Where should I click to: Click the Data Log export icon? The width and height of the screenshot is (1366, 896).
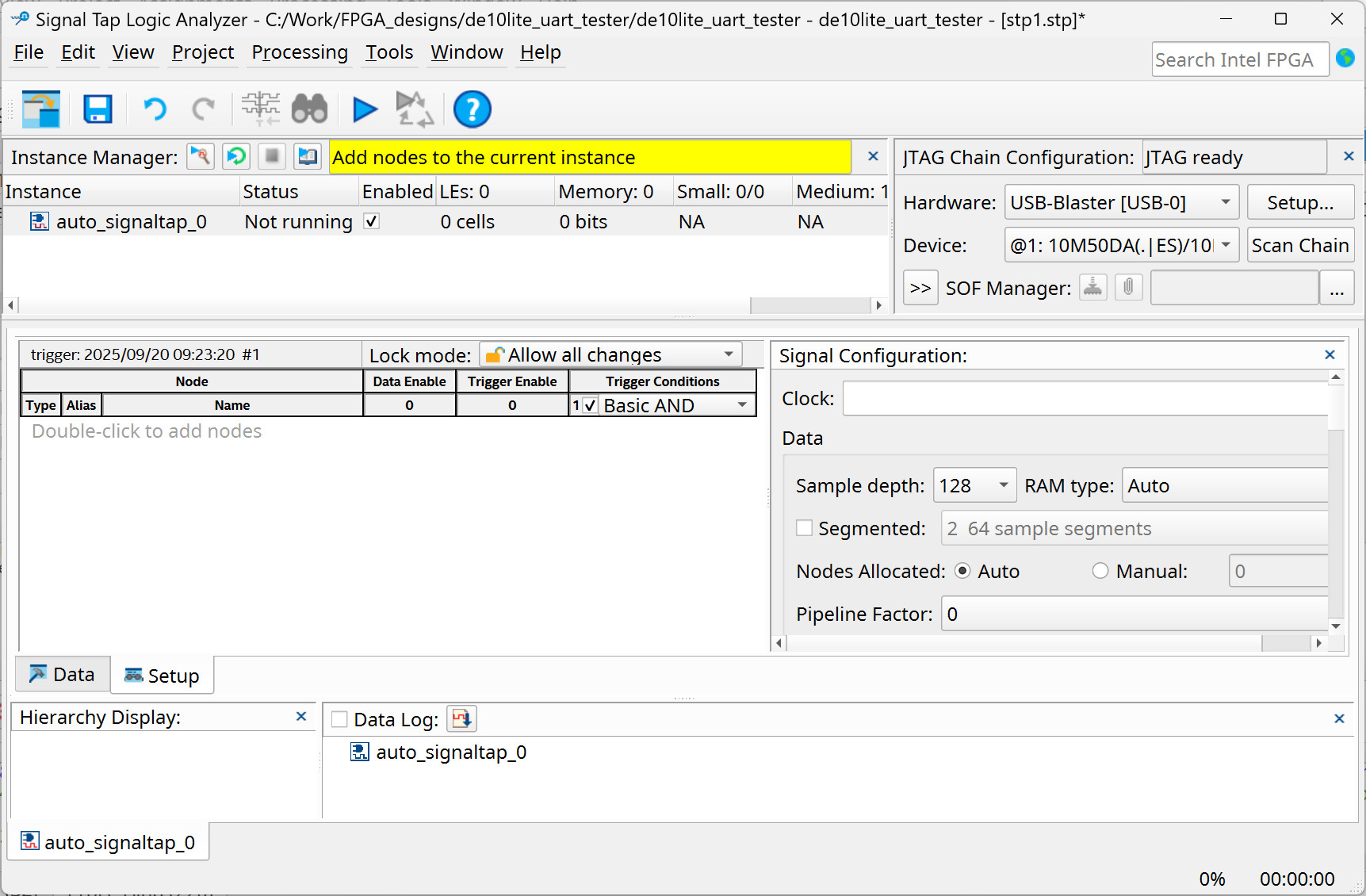[x=461, y=719]
